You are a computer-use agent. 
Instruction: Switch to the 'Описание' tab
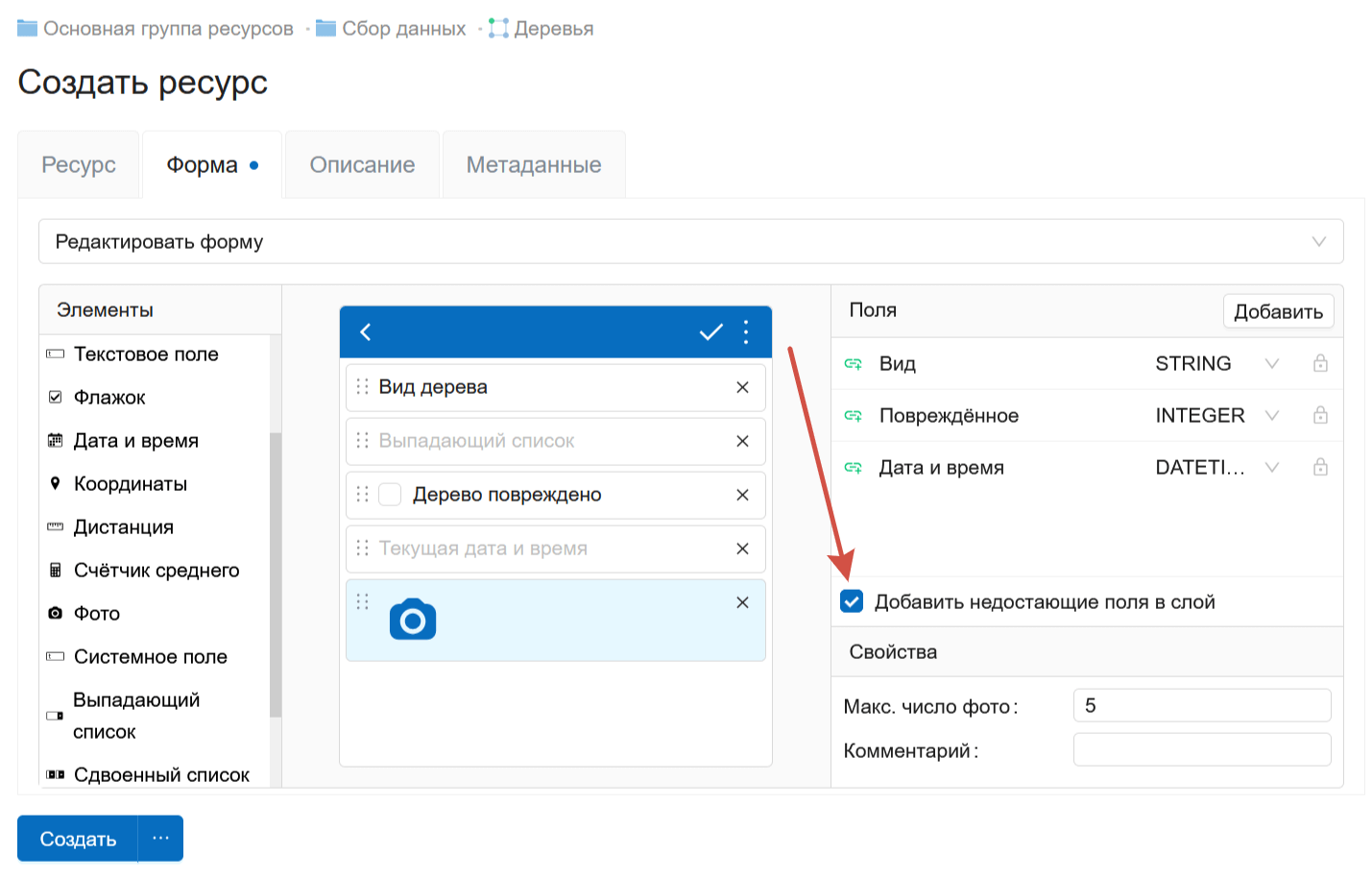[362, 165]
